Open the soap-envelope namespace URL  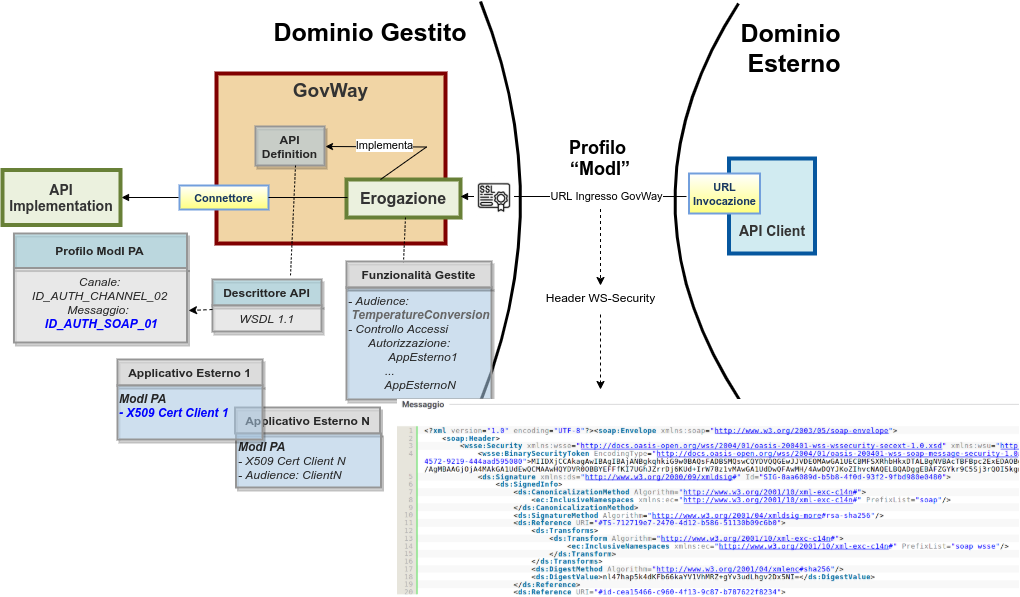(801, 431)
